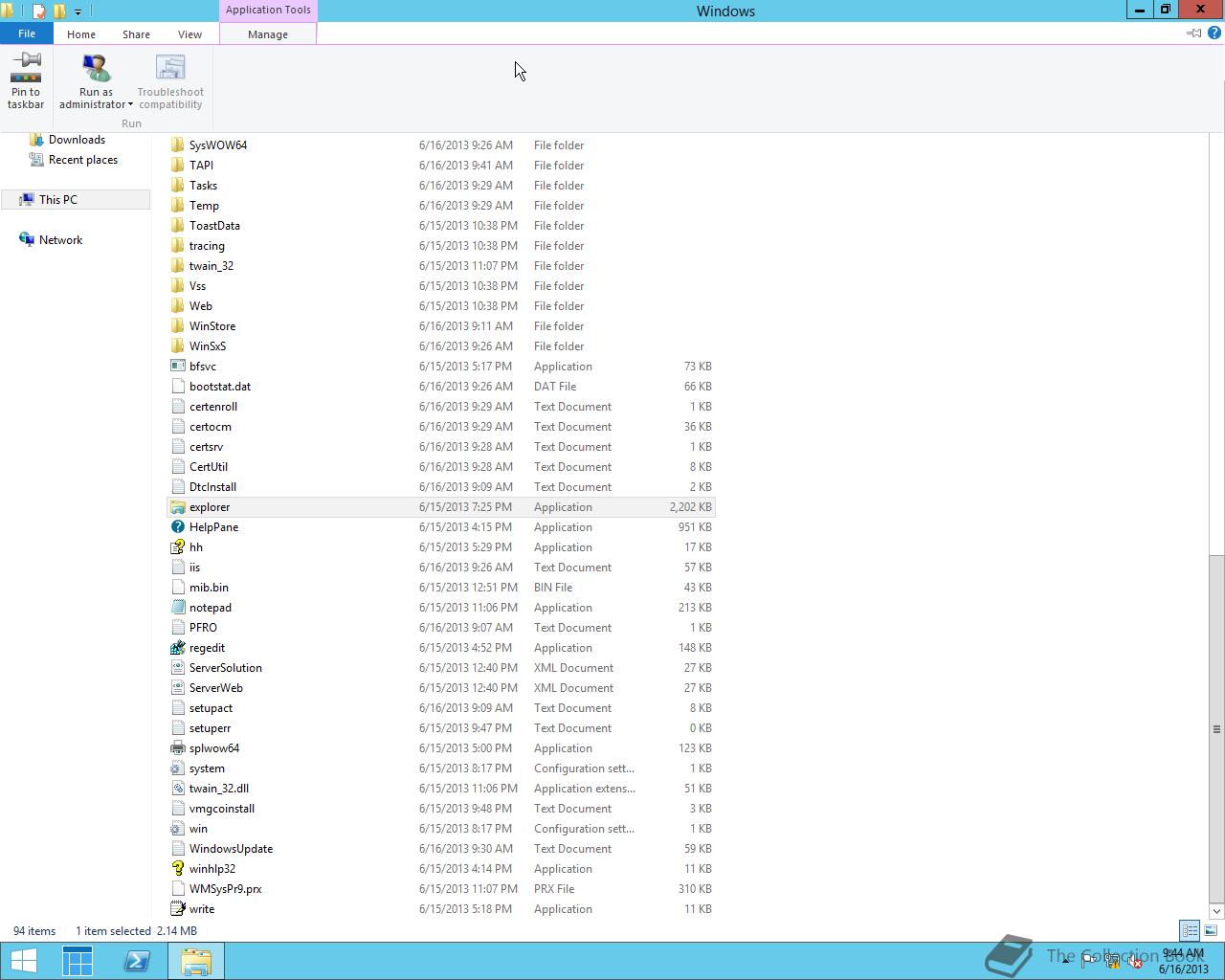Launch PowerShell from taskbar
Screen dimensions: 1225x980
click(x=137, y=961)
